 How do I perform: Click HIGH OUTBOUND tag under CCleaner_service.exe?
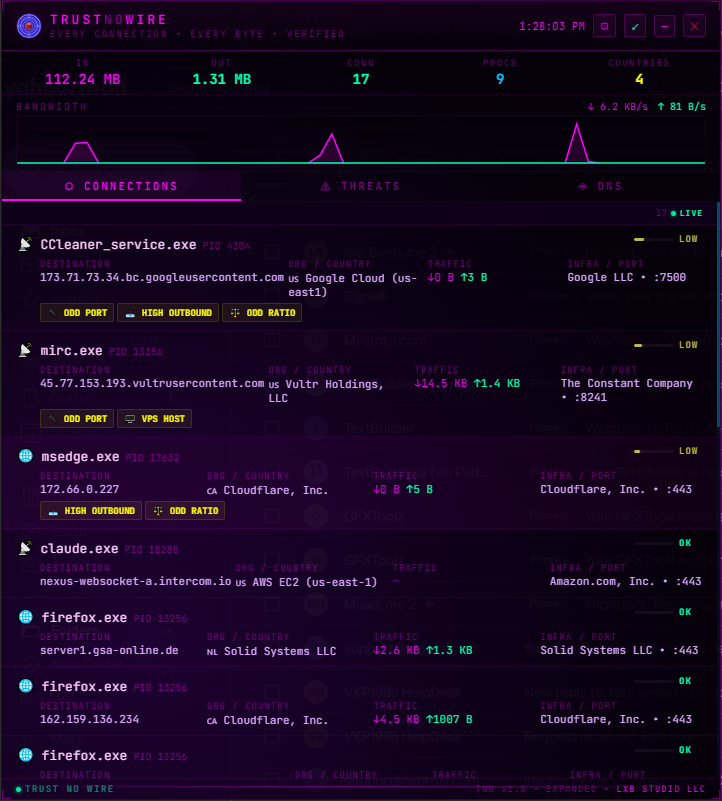pos(168,313)
